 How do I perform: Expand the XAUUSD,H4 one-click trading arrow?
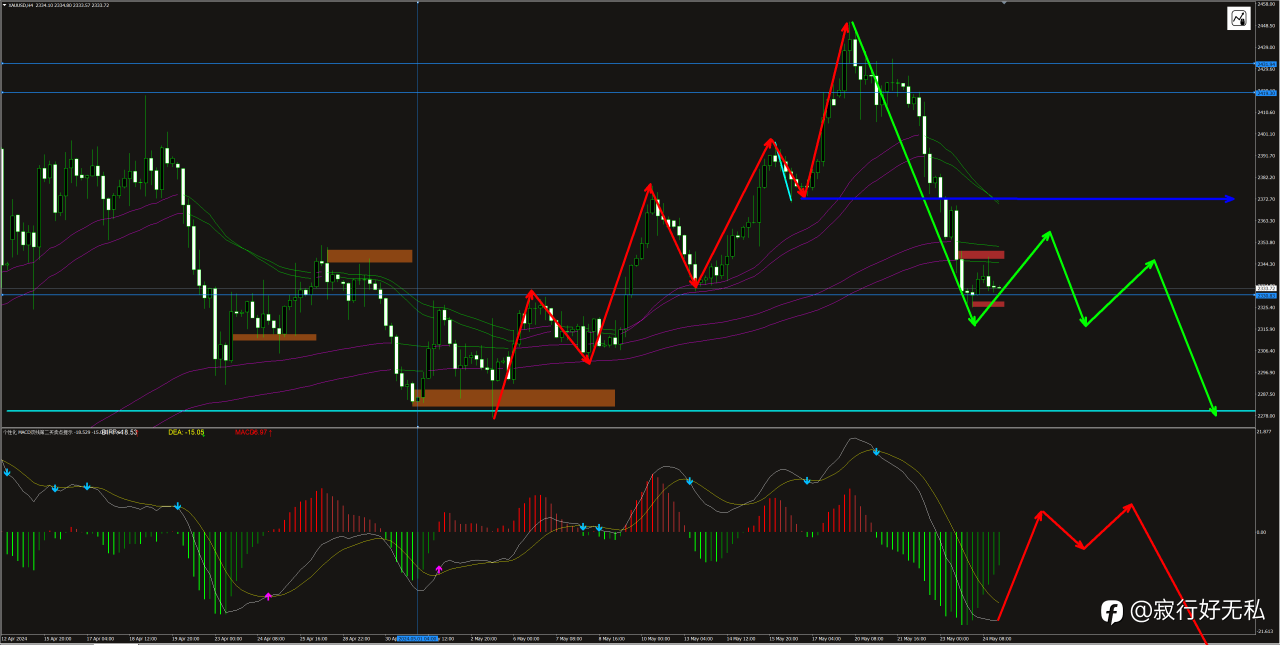click(x=7, y=4)
